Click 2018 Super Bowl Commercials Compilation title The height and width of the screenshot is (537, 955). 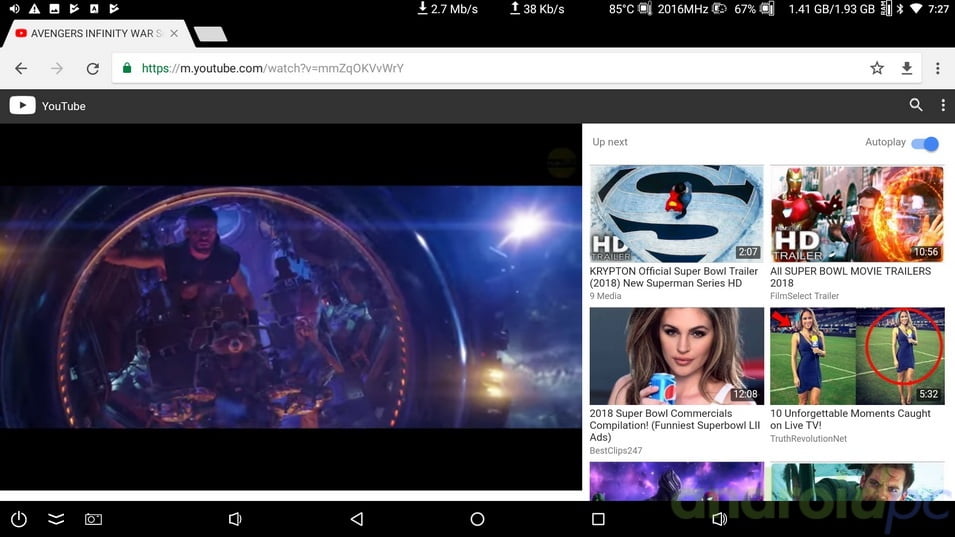[x=675, y=425]
